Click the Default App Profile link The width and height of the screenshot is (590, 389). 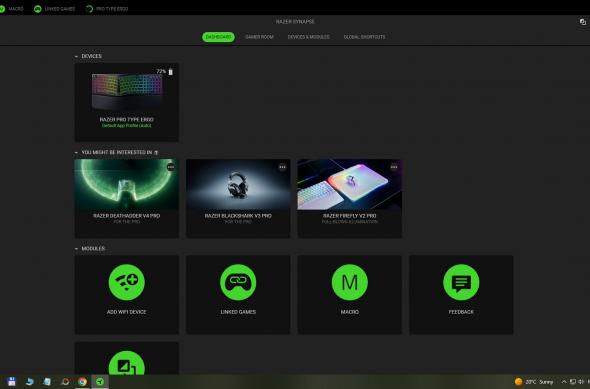126,126
